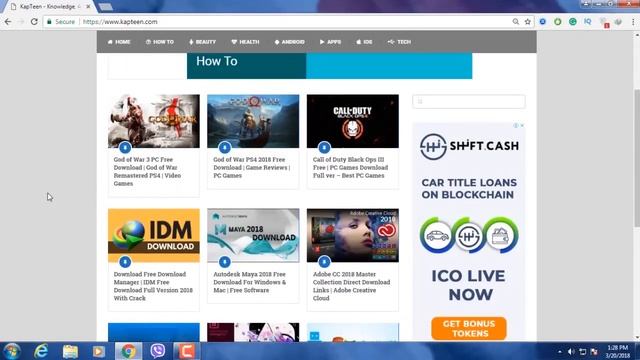Open the TECH nav item
The width and height of the screenshot is (640, 360).
pyautogui.click(x=400, y=42)
